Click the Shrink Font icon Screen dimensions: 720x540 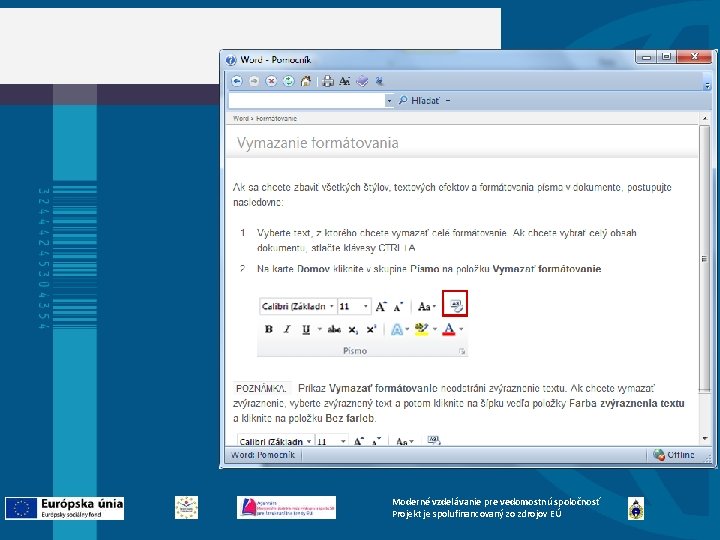click(x=398, y=306)
